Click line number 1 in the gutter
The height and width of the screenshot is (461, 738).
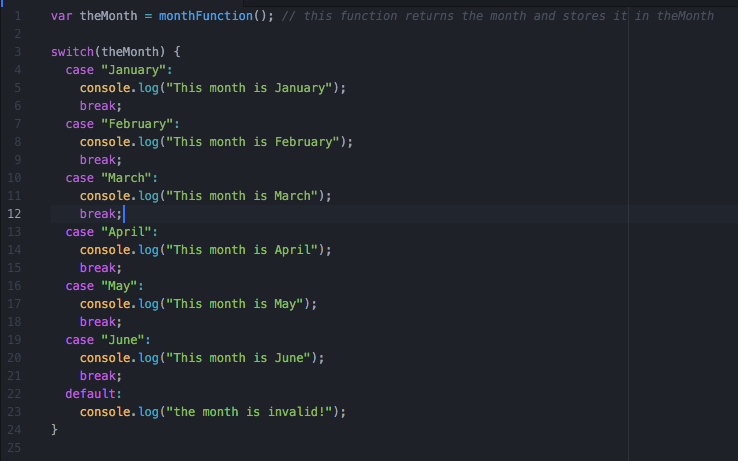coord(17,16)
